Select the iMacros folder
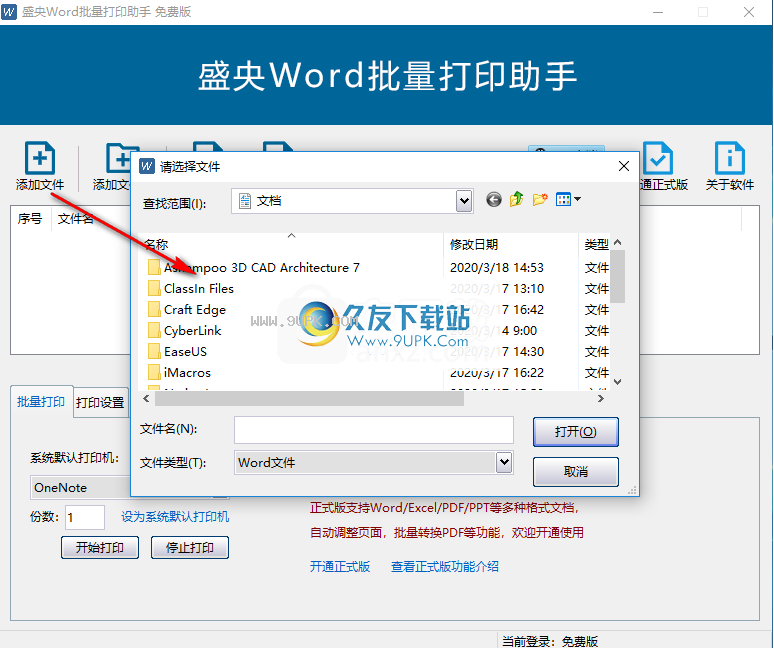 187,373
